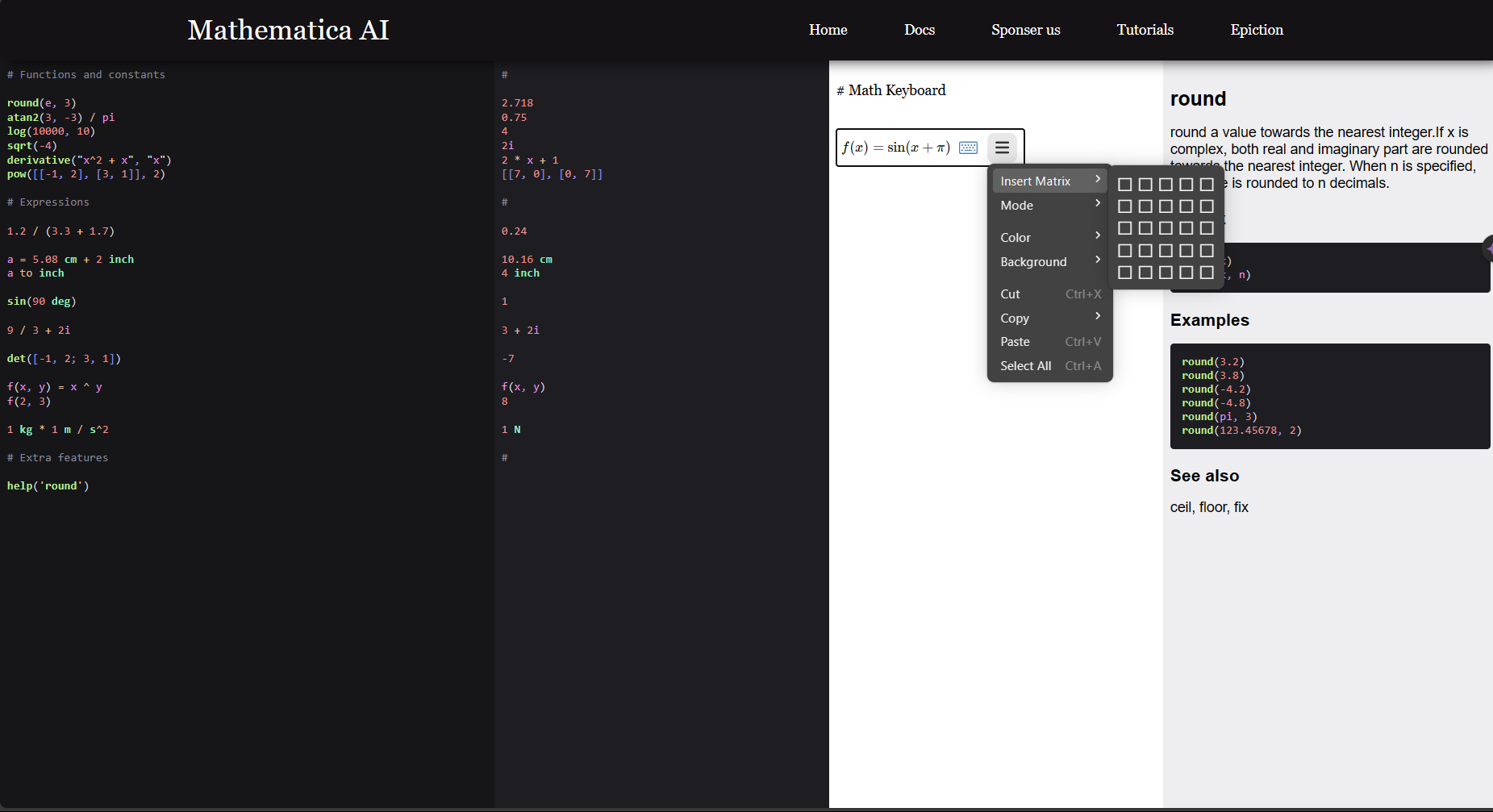Pick the bottom-right cell of the matrix grid
1493x812 pixels.
click(x=1207, y=273)
